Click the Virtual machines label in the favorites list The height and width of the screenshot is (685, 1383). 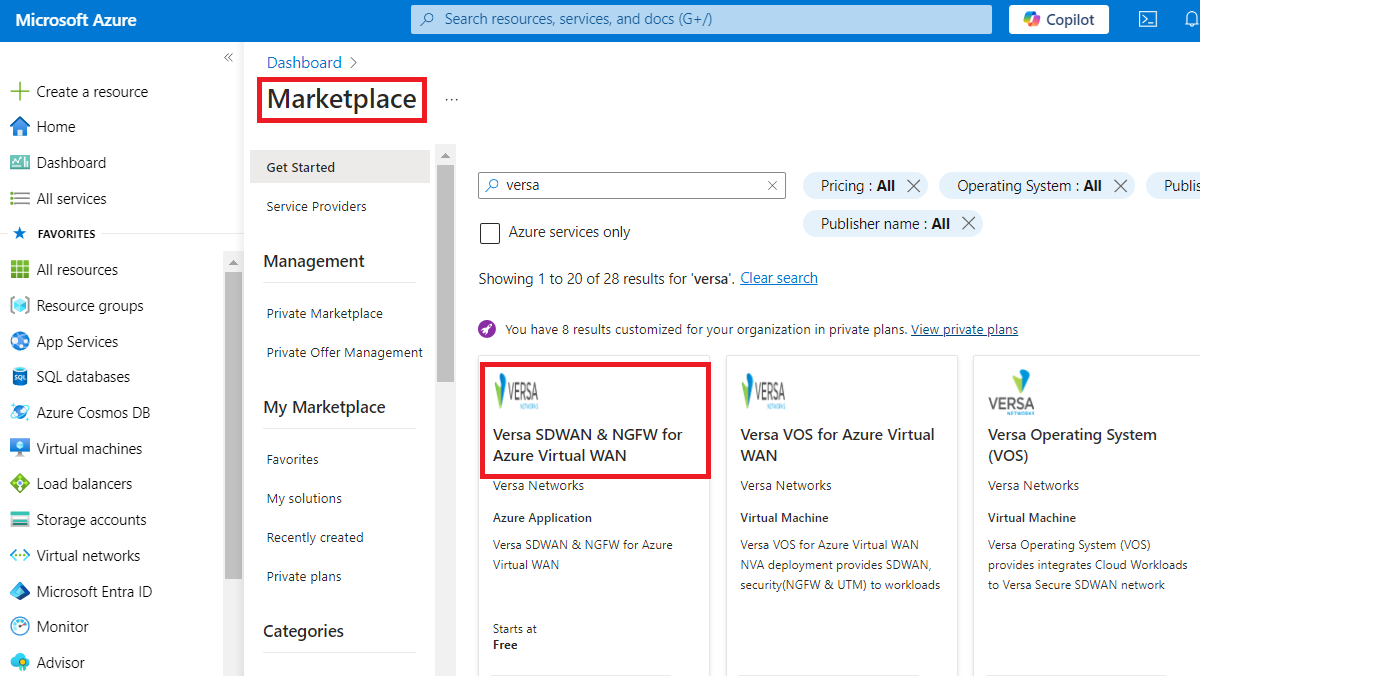point(89,449)
